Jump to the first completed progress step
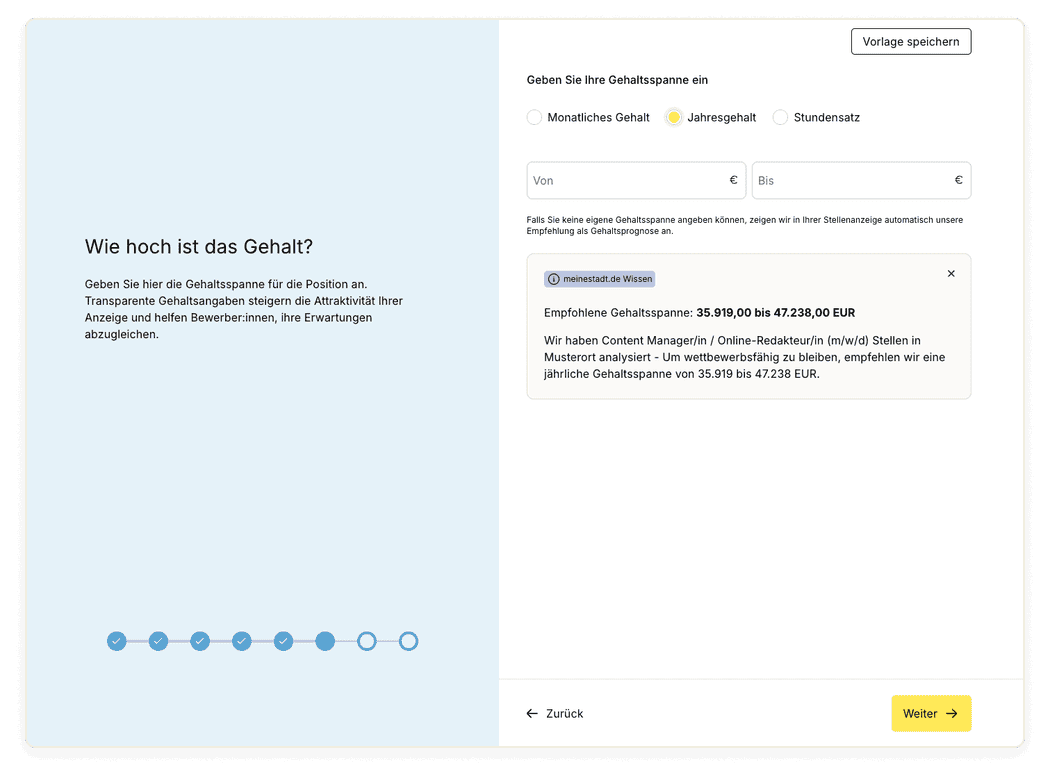This screenshot has width=1050, height=780. pyautogui.click(x=117, y=641)
